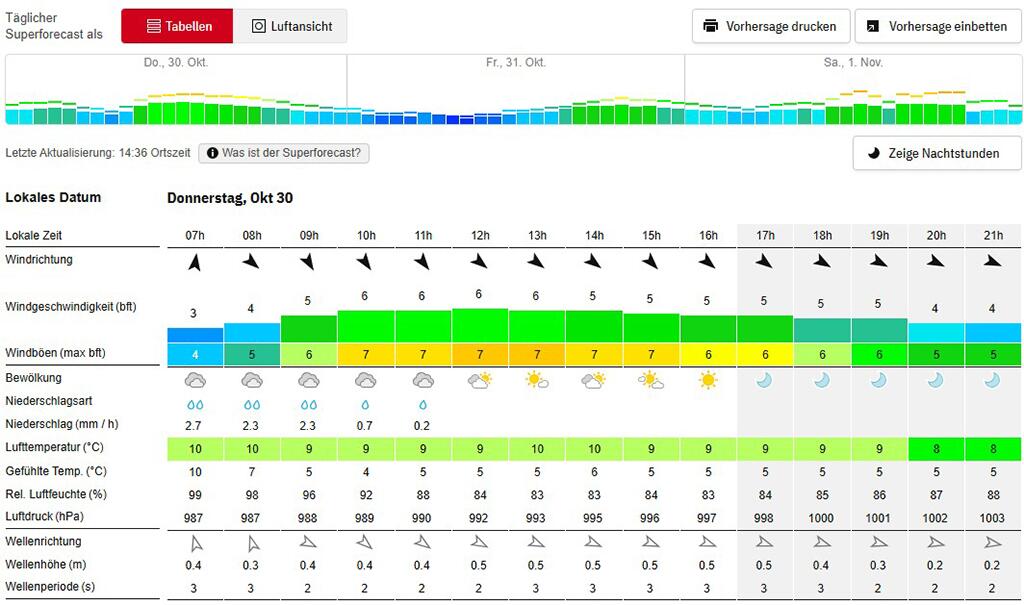The image size is (1024, 605).
Task: Click the printer icon for Vorhersage drucken
Action: (x=710, y=26)
